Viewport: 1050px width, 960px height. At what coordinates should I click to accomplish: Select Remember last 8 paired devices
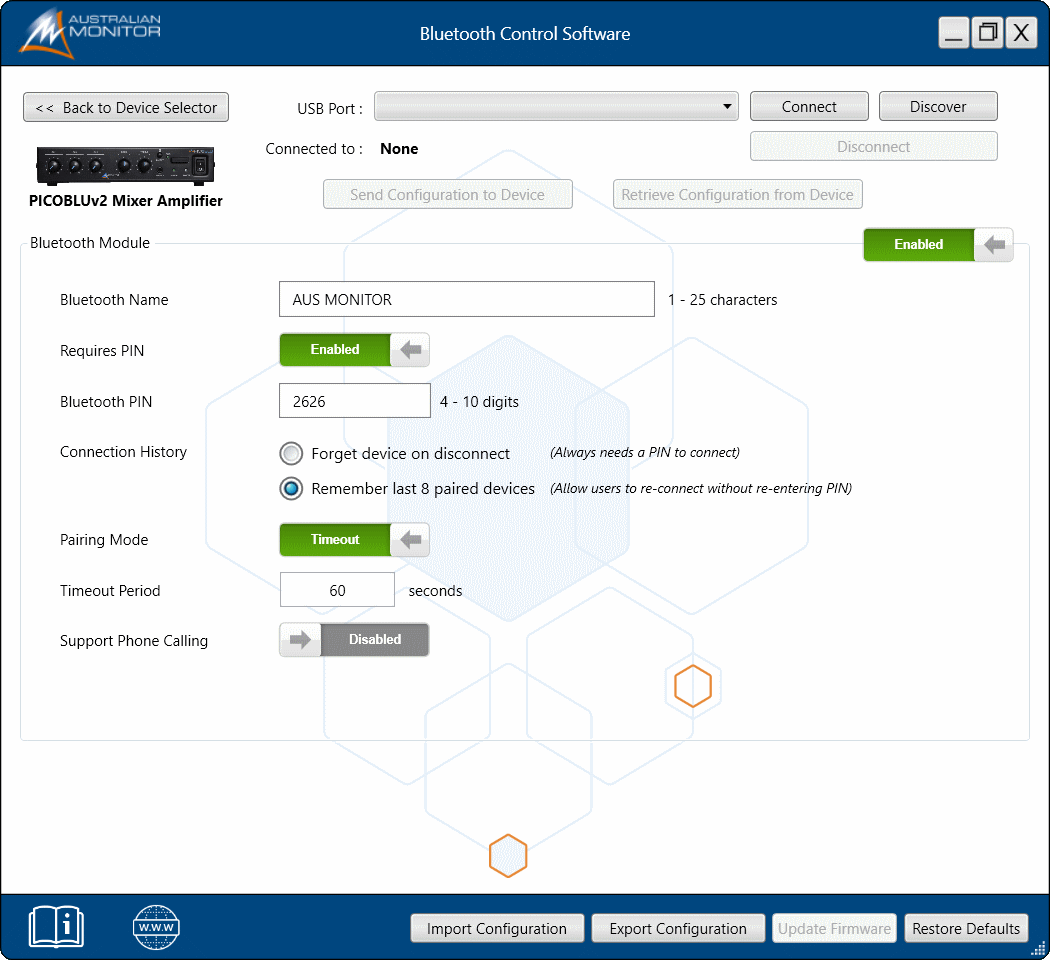coord(291,489)
